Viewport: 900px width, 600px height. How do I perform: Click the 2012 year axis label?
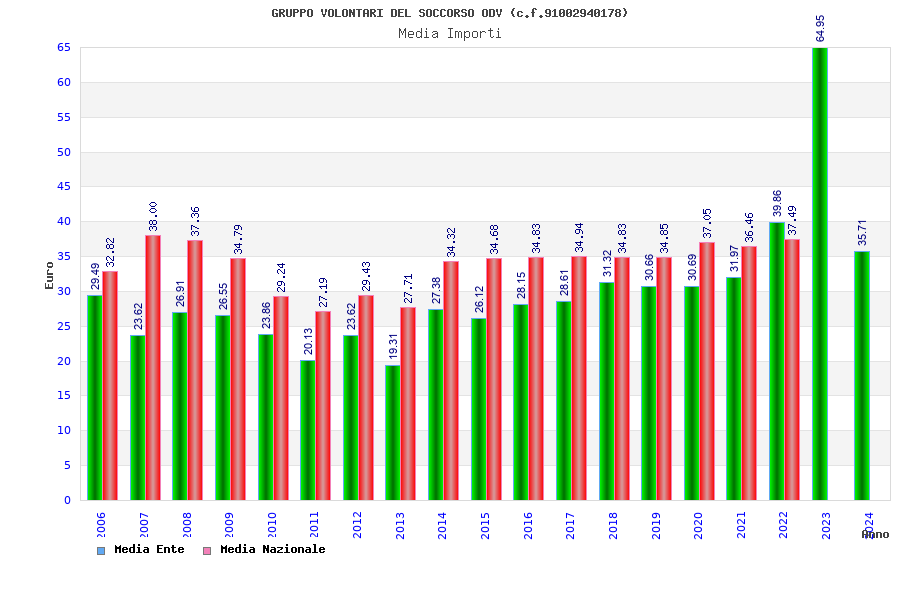pos(357,525)
